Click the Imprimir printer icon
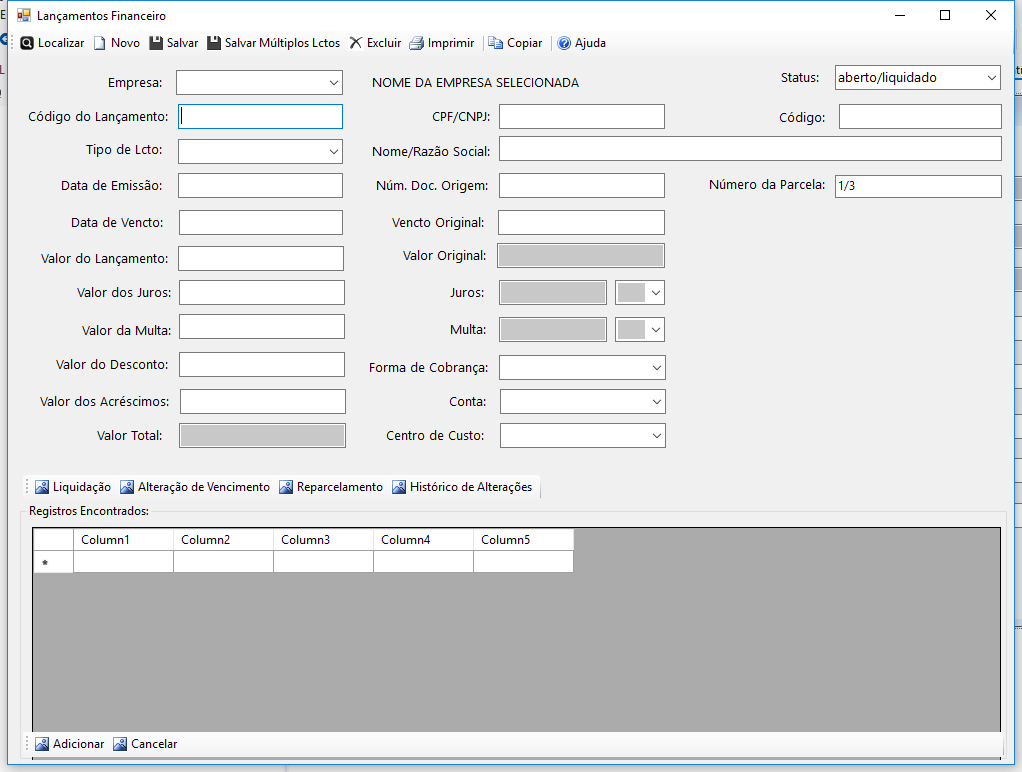Image resolution: width=1022 pixels, height=772 pixels. [x=416, y=43]
